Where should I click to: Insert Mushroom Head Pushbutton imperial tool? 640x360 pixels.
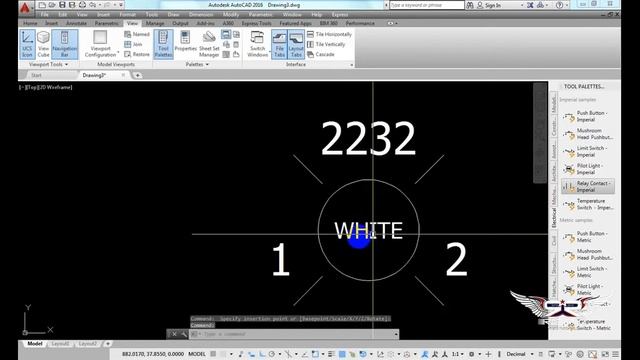(x=588, y=134)
